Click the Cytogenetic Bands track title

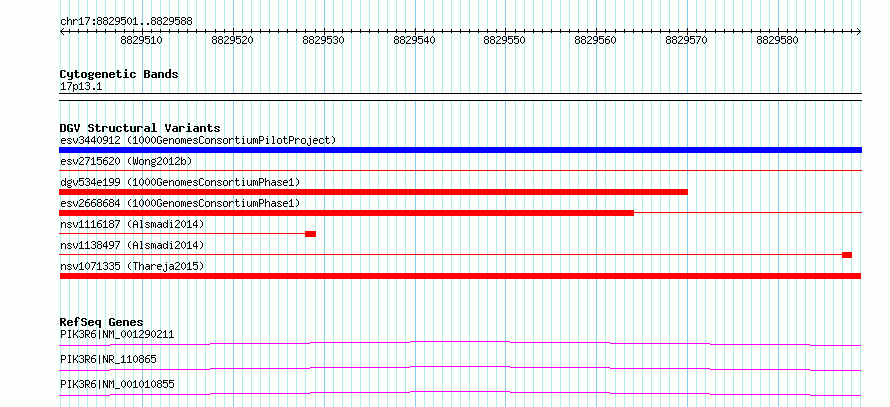119,74
